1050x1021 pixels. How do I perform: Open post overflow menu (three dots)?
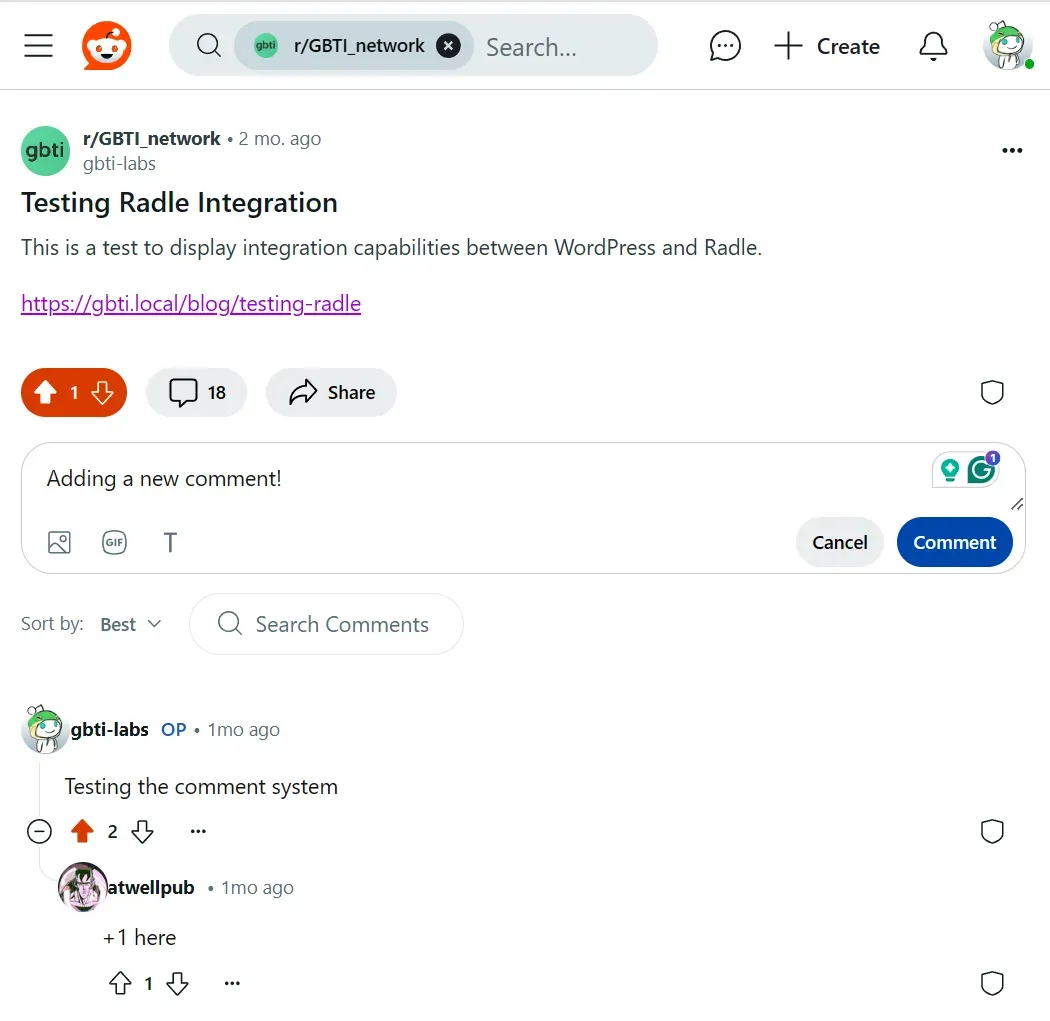1012,151
